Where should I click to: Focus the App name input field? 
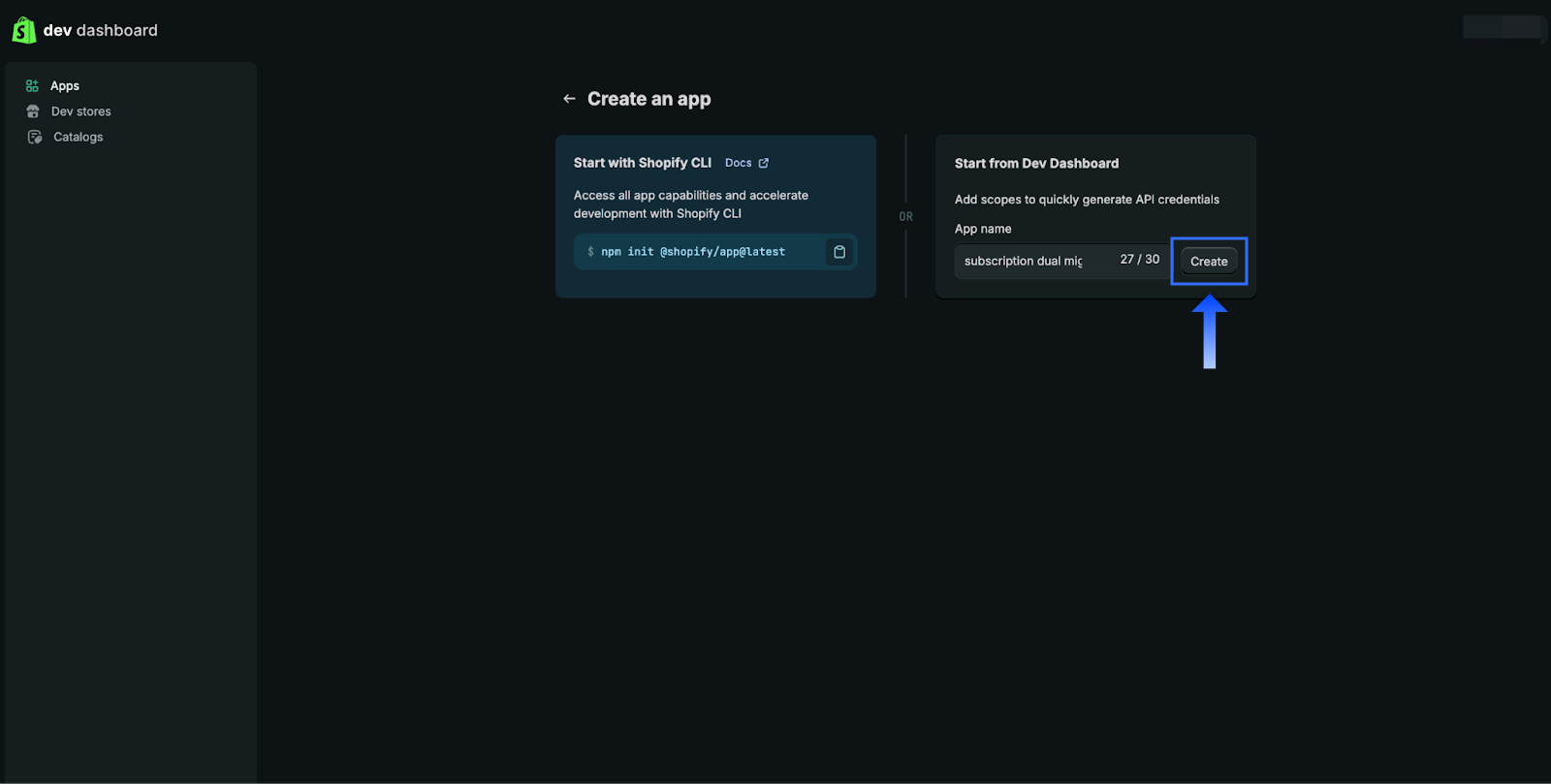click(x=1061, y=261)
